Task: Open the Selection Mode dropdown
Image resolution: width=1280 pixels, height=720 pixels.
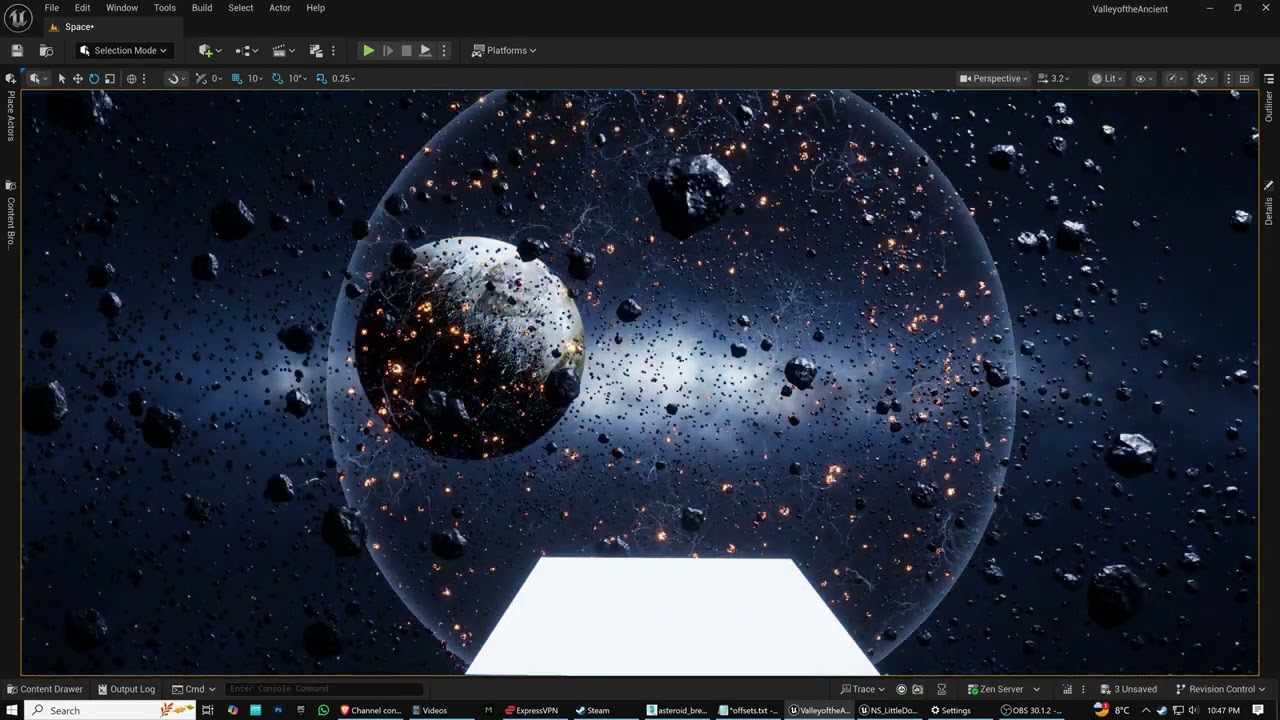Action: pyautogui.click(x=124, y=50)
